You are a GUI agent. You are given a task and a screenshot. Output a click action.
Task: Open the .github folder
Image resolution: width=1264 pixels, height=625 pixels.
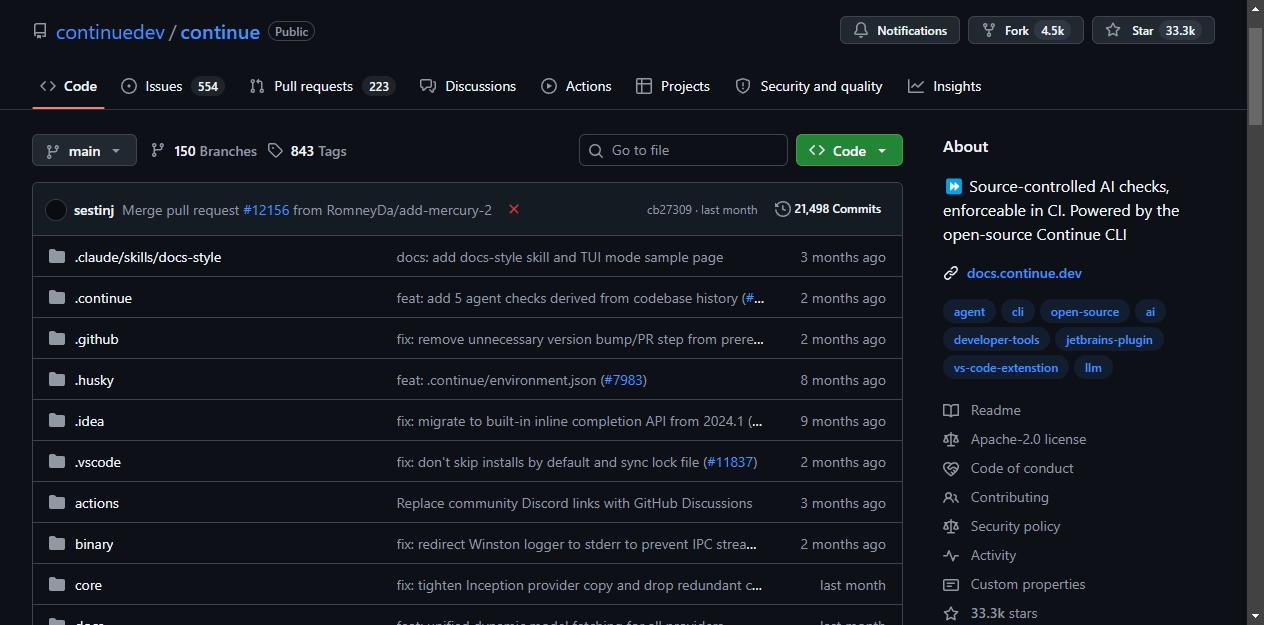tap(96, 339)
